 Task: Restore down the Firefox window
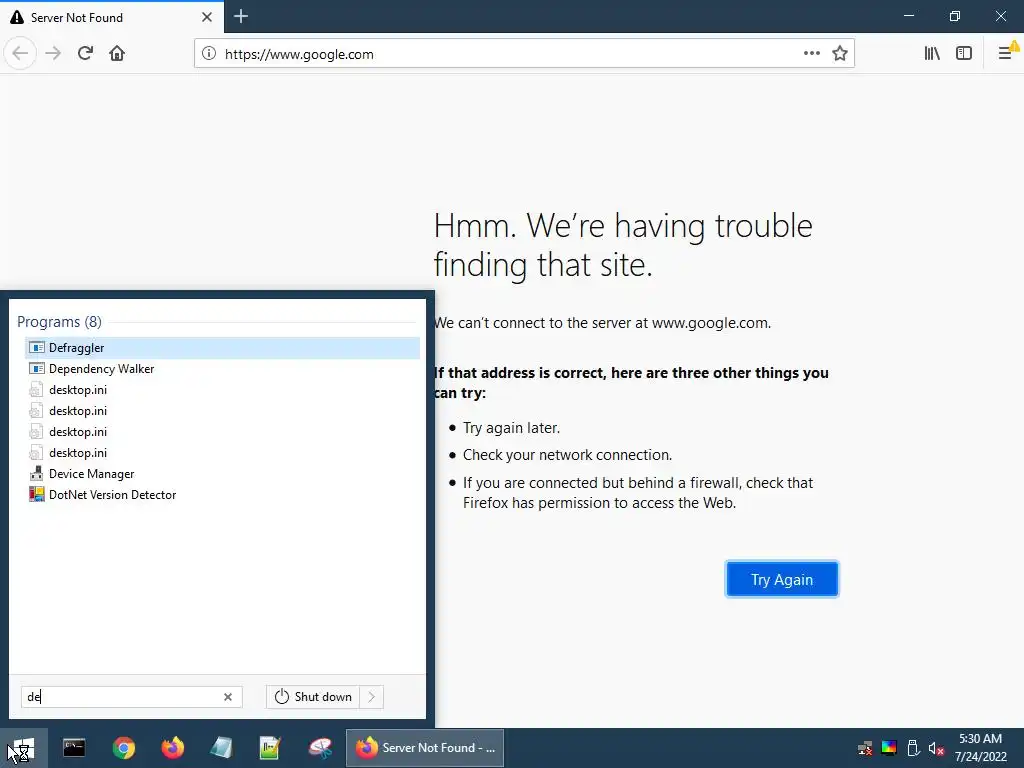pos(955,16)
